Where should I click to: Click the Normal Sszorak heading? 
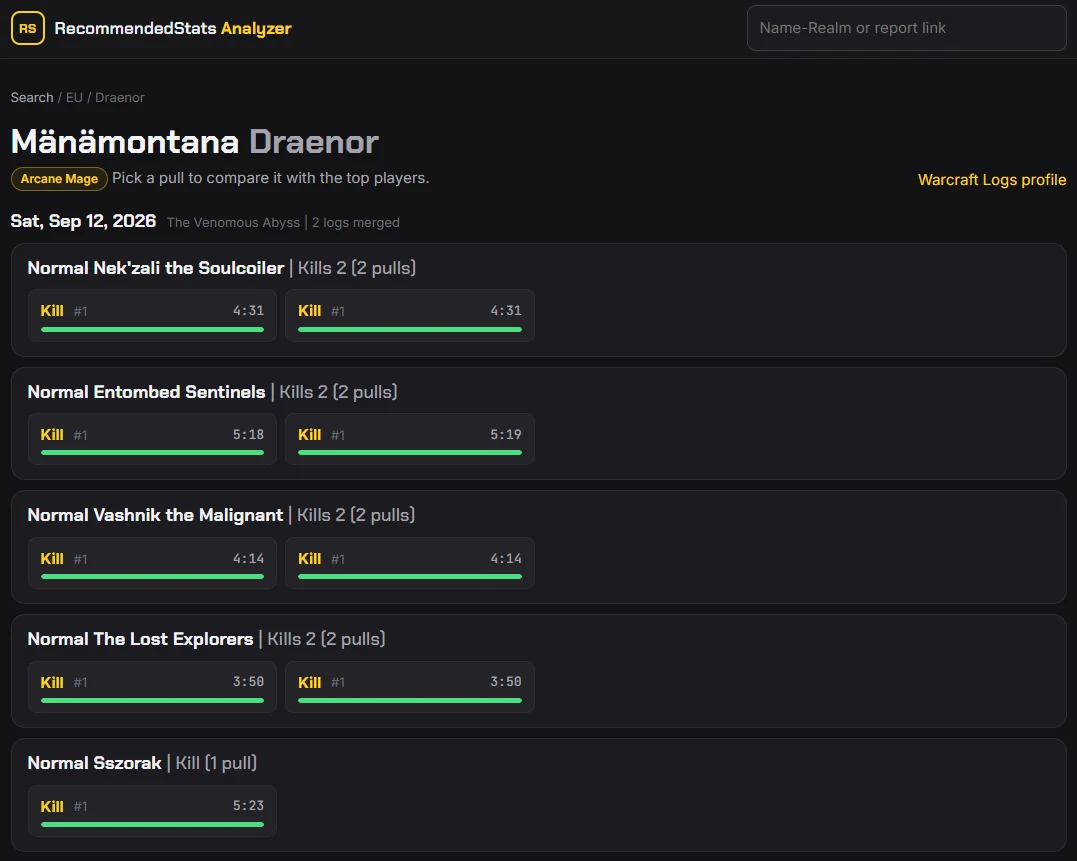[x=95, y=763]
